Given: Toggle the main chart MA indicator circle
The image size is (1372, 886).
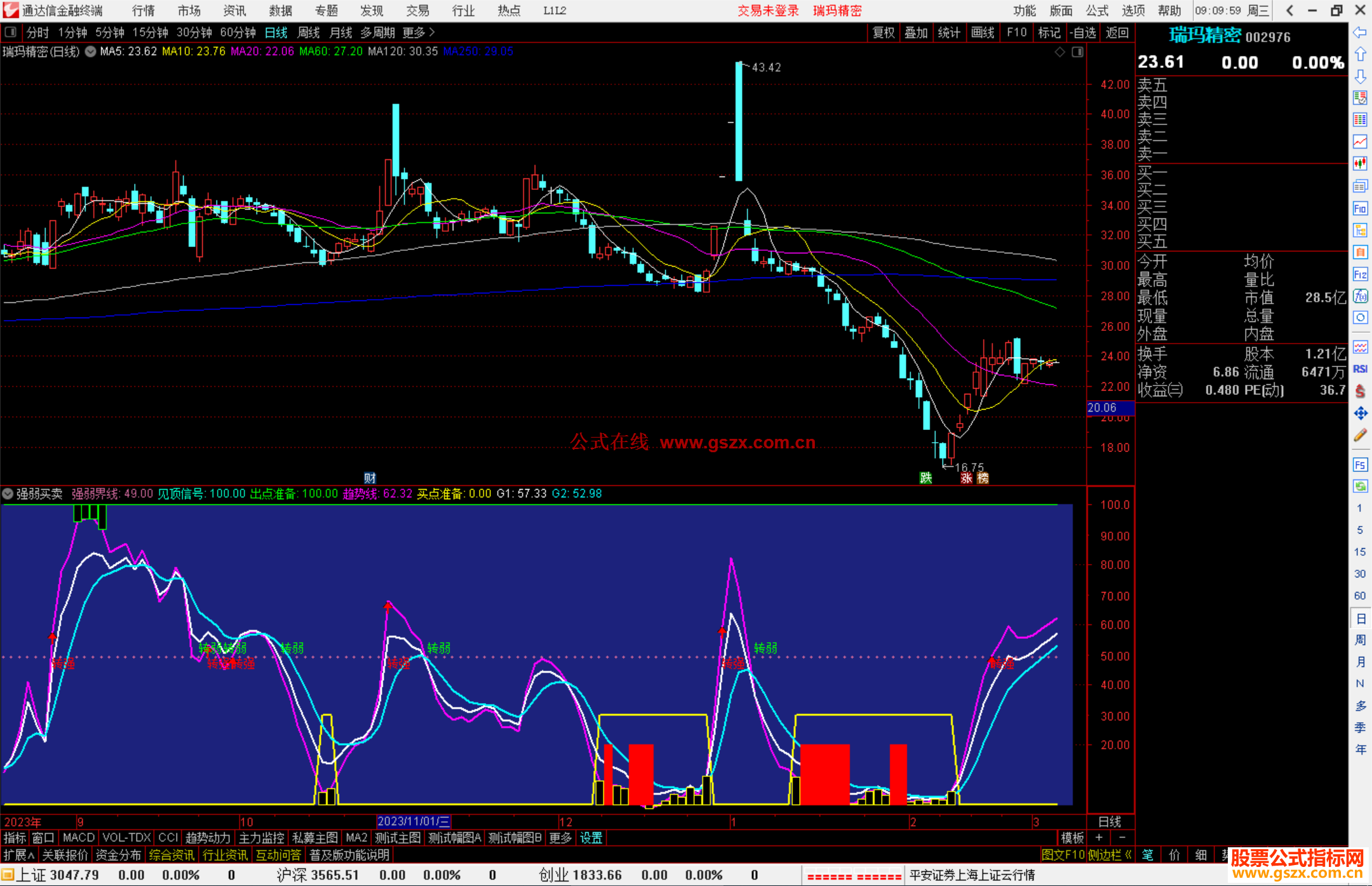Looking at the screenshot, I should pyautogui.click(x=91, y=51).
